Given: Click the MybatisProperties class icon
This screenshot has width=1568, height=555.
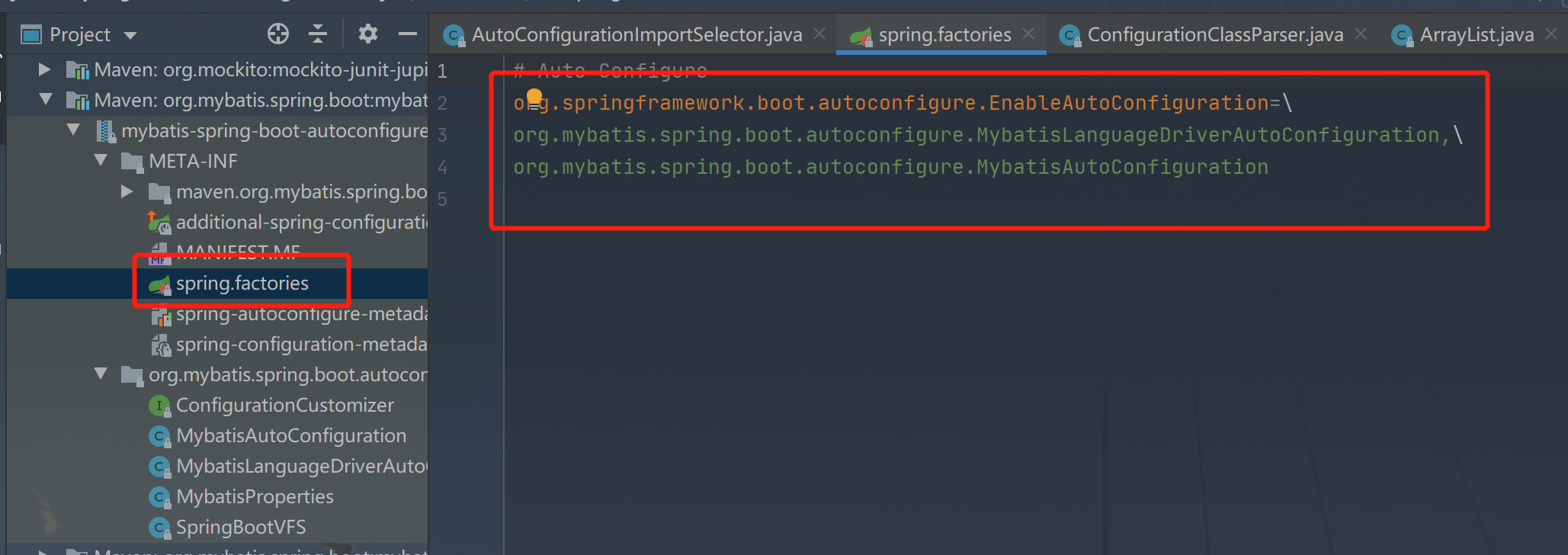Looking at the screenshot, I should coord(159,497).
